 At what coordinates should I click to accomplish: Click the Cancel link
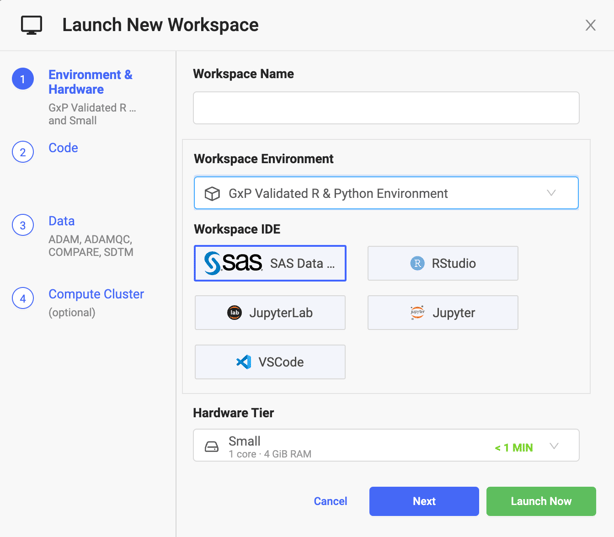coord(330,501)
